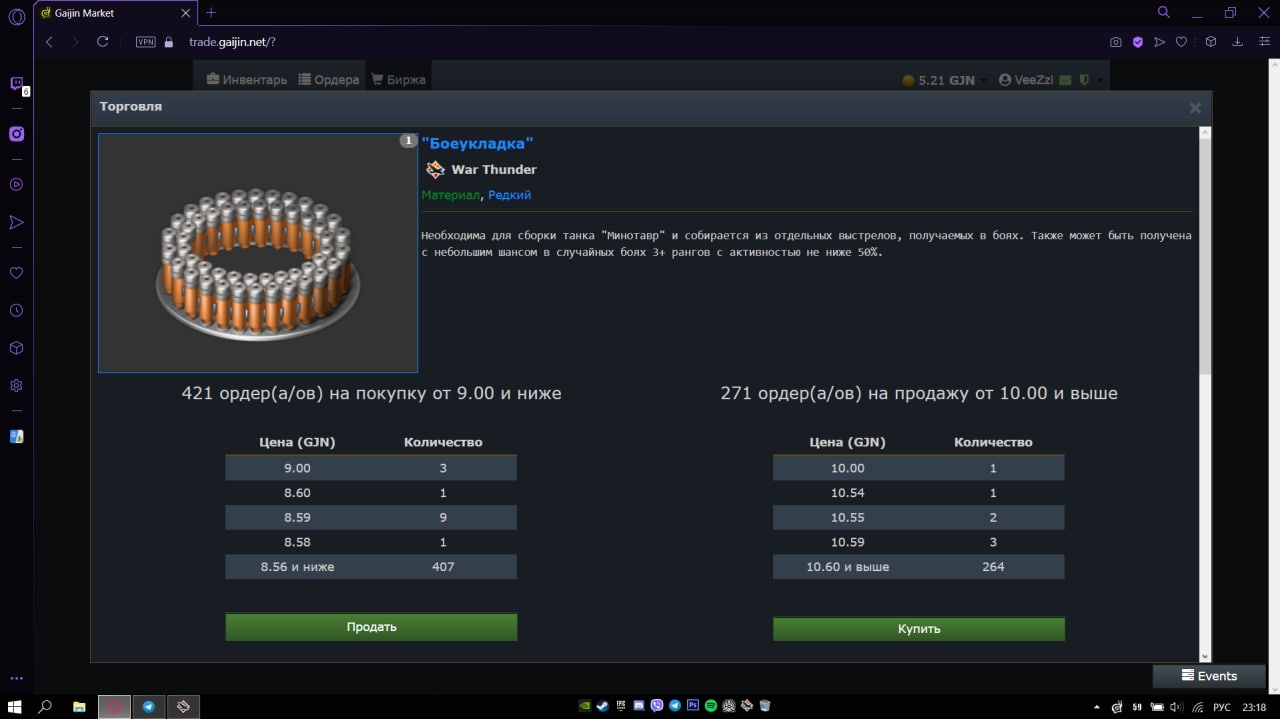Viewport: 1280px width, 719px height.
Task: Take a snapshot with the camera icon
Action: click(x=1116, y=42)
